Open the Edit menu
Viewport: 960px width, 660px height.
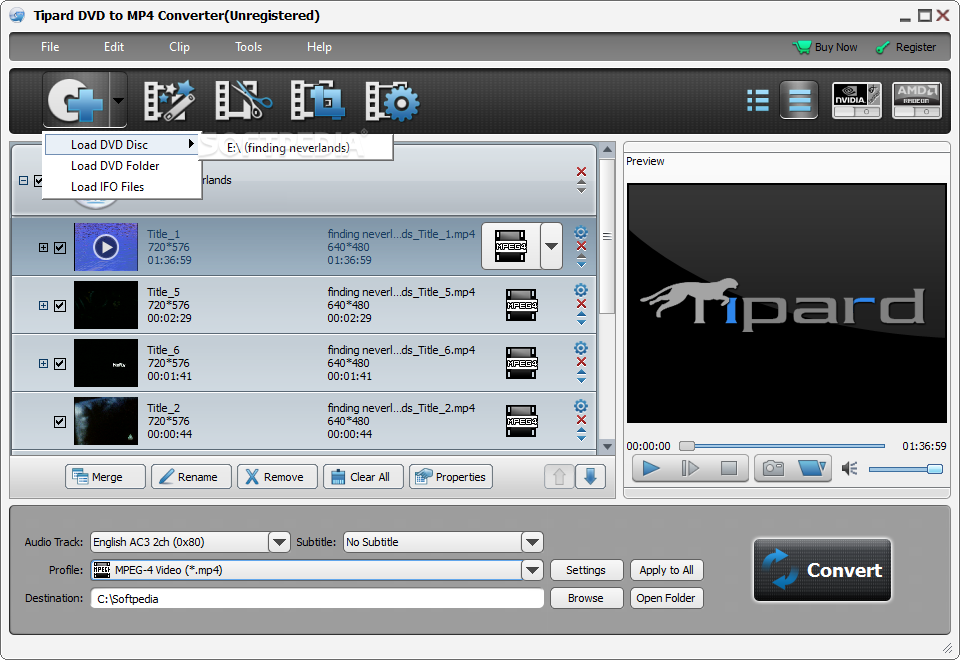pos(114,47)
